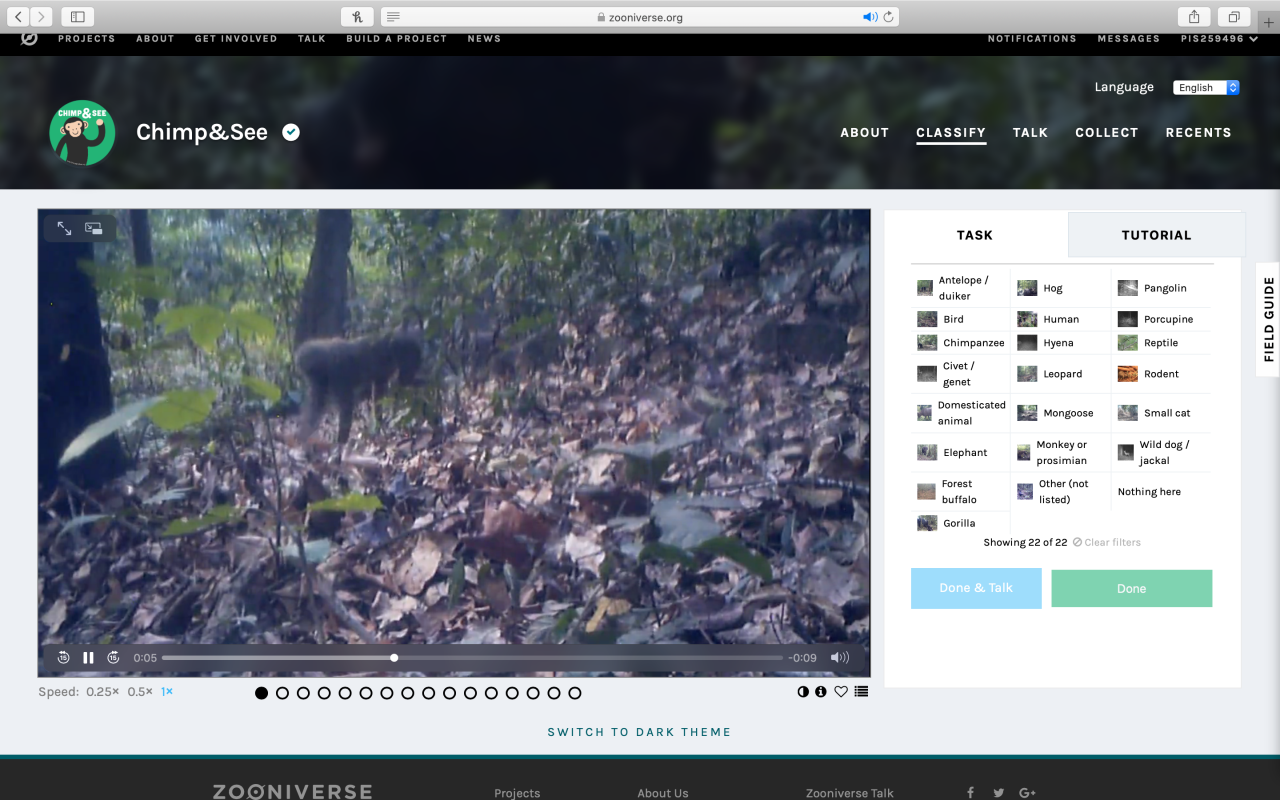Select the Elephant species option
The image size is (1280, 800).
[961, 452]
